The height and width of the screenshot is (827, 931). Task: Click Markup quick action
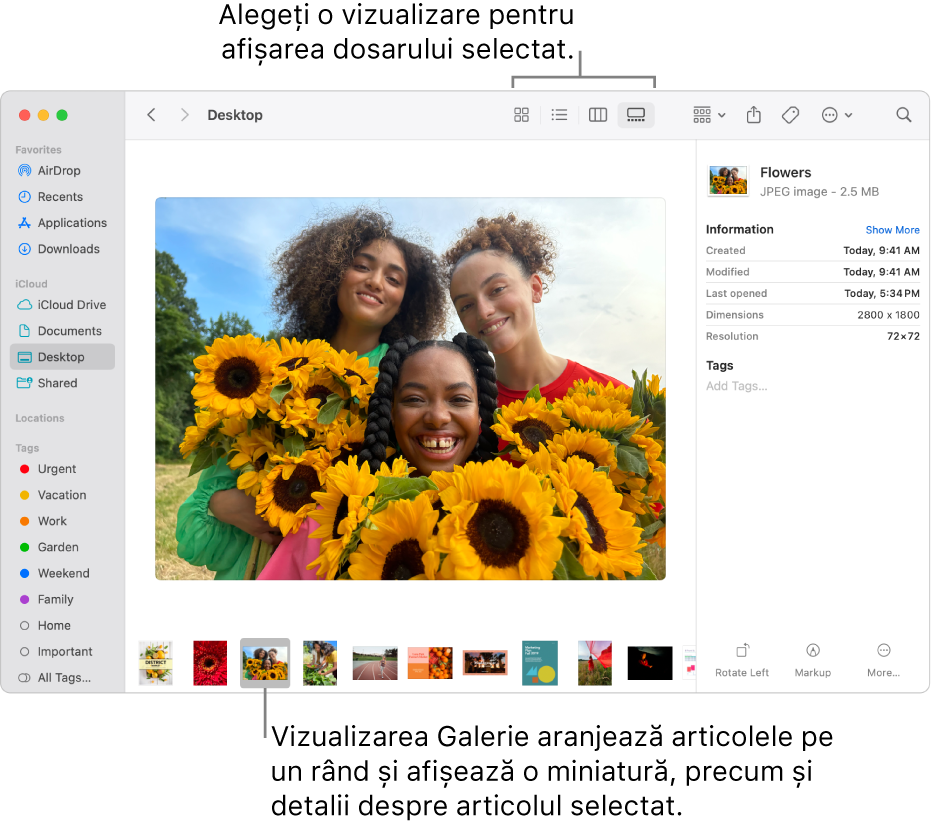point(813,660)
